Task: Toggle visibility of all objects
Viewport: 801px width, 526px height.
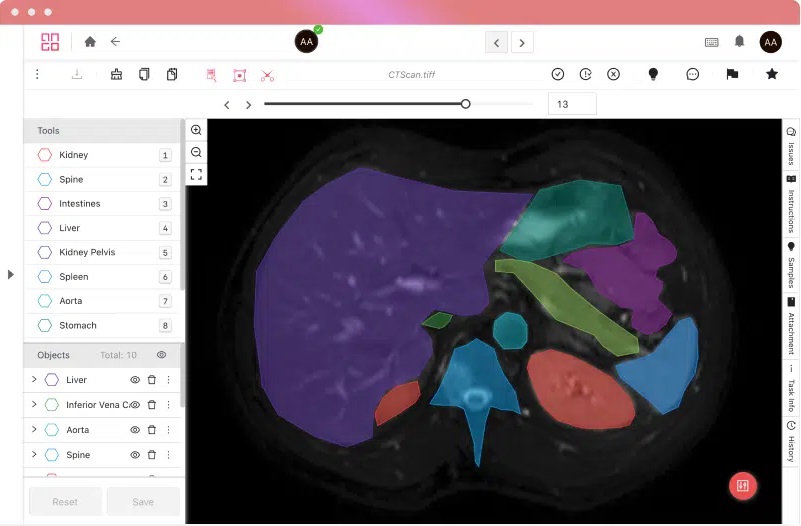Action: point(161,355)
